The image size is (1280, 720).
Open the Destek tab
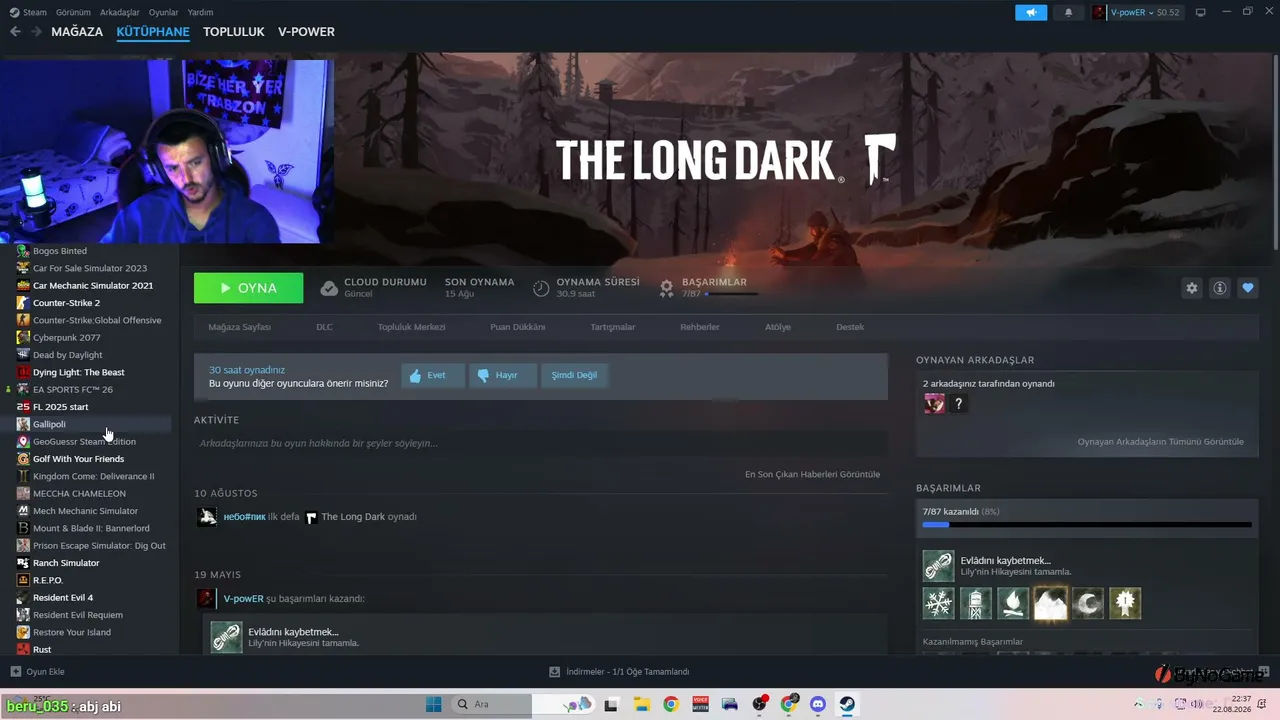[x=850, y=327]
